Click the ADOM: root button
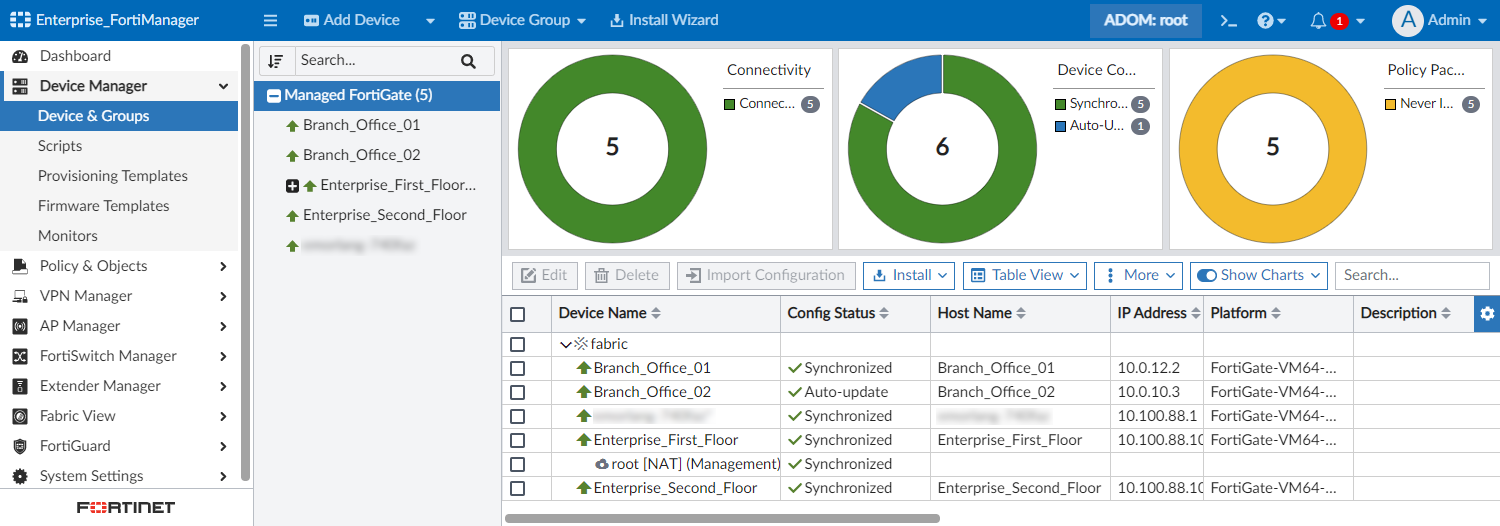1500x526 pixels. [x=1145, y=20]
